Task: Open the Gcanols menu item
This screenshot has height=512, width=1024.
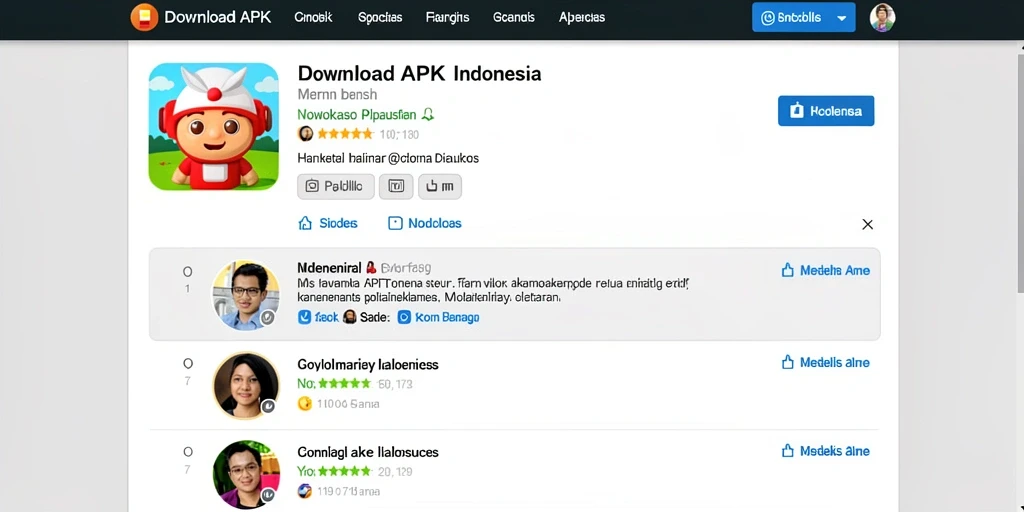Action: (x=514, y=18)
